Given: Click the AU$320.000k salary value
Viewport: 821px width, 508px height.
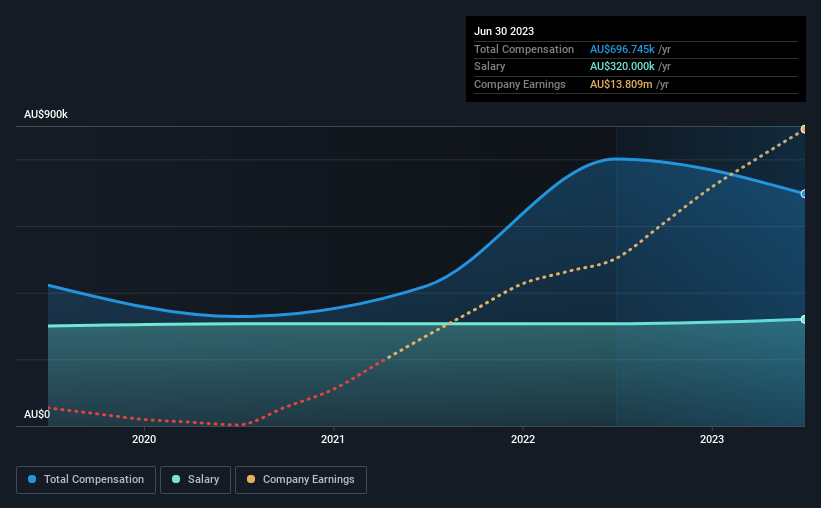Looking at the screenshot, I should click(x=622, y=67).
